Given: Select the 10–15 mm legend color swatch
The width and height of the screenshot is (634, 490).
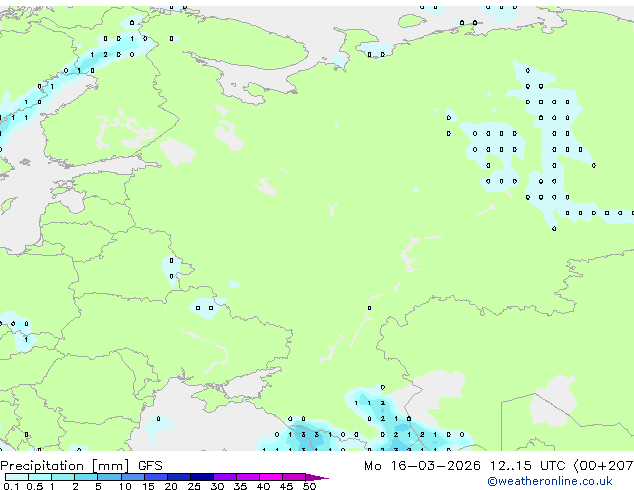Looking at the screenshot, I should (132, 477).
